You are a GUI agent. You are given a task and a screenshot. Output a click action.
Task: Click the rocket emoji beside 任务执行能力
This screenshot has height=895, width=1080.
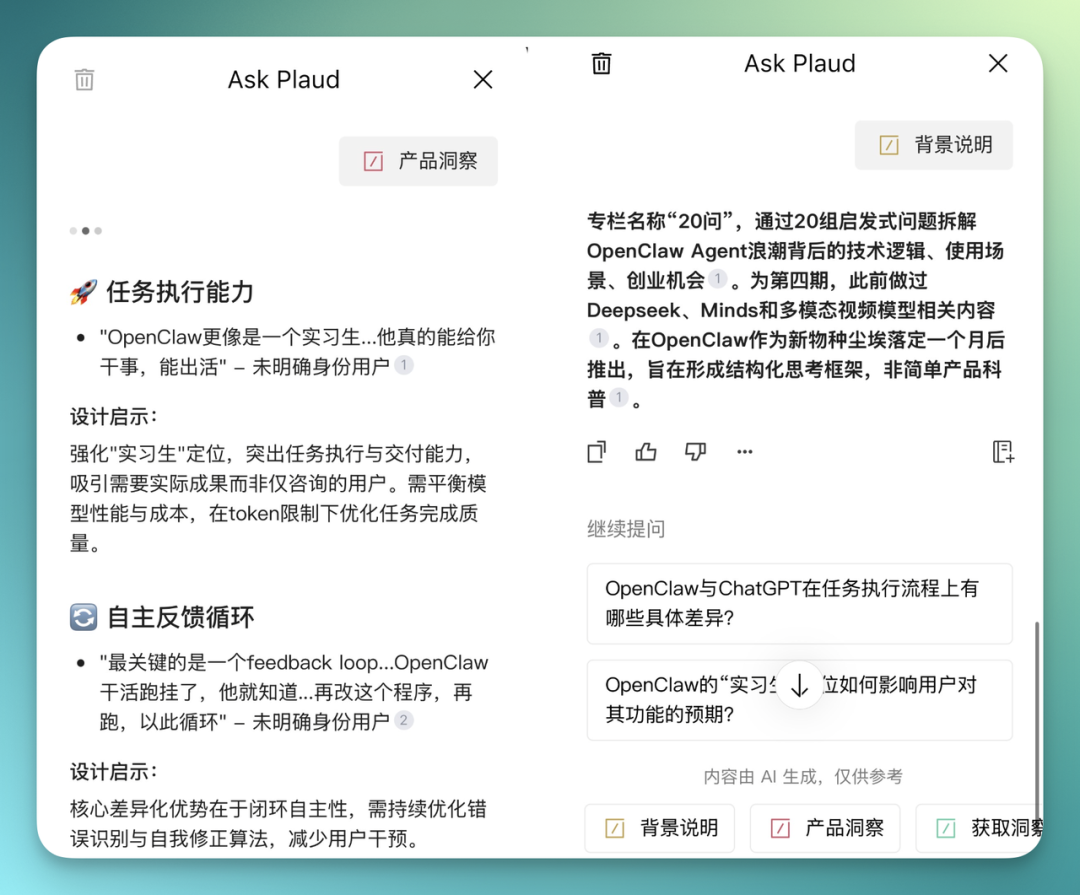point(83,292)
